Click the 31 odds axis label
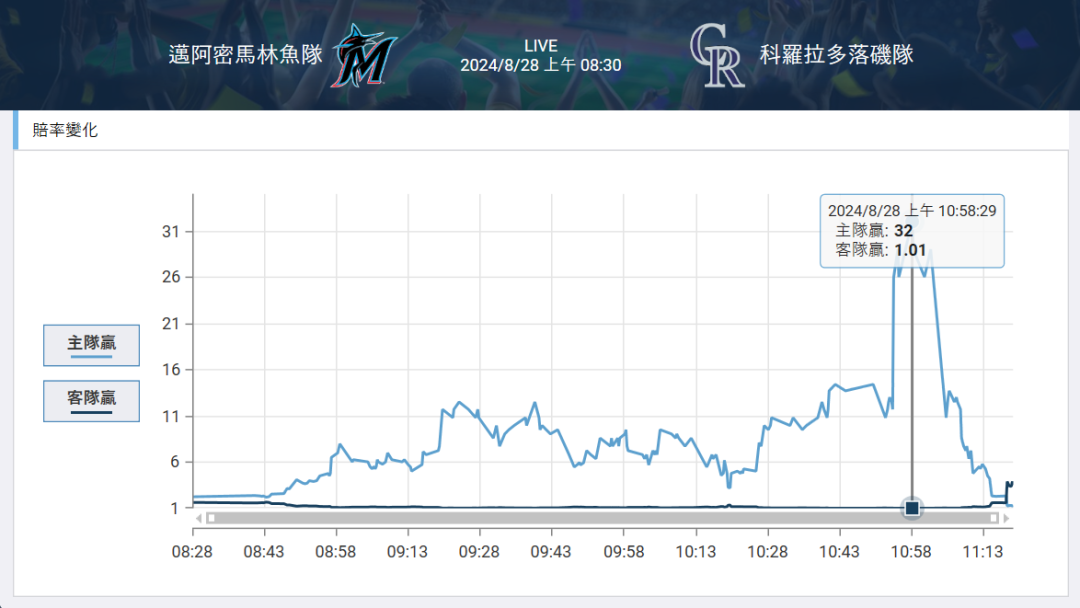 171,231
